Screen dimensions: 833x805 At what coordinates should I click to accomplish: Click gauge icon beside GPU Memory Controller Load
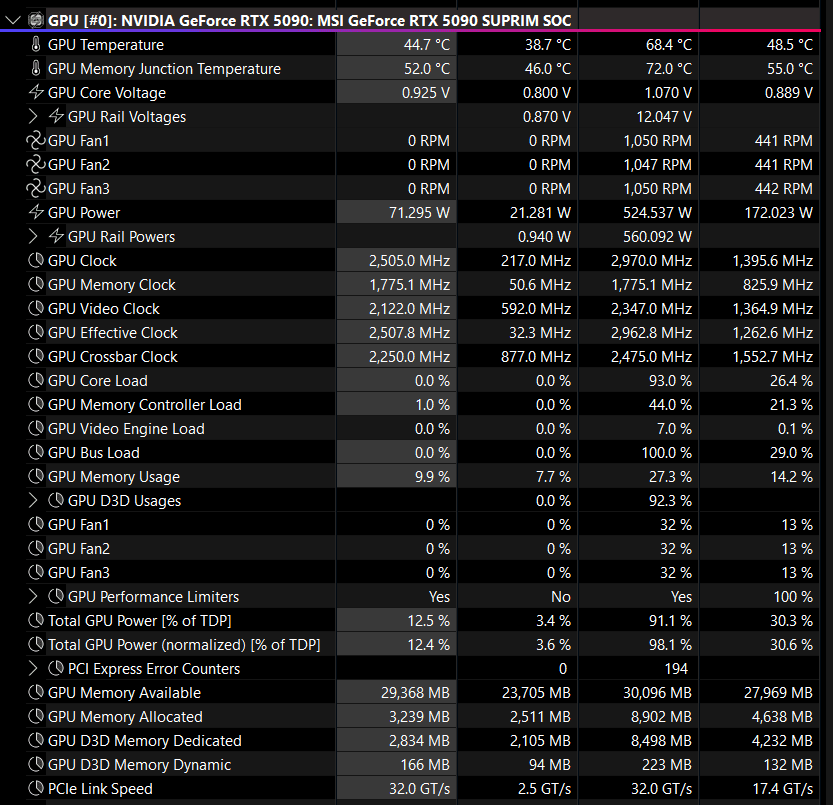coord(36,404)
